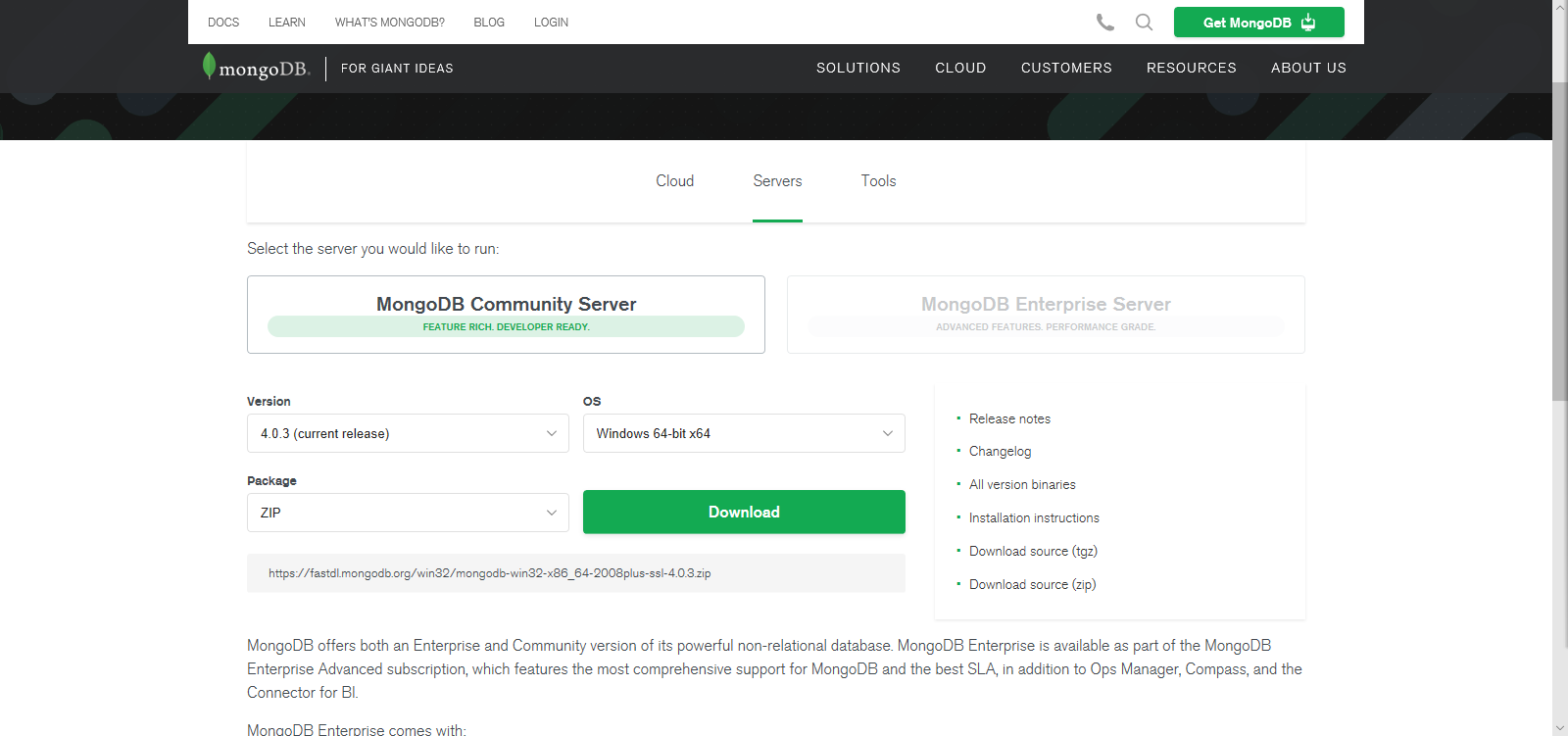This screenshot has width=1568, height=736.
Task: Click the scrollbar down arrow
Action: click(1560, 728)
